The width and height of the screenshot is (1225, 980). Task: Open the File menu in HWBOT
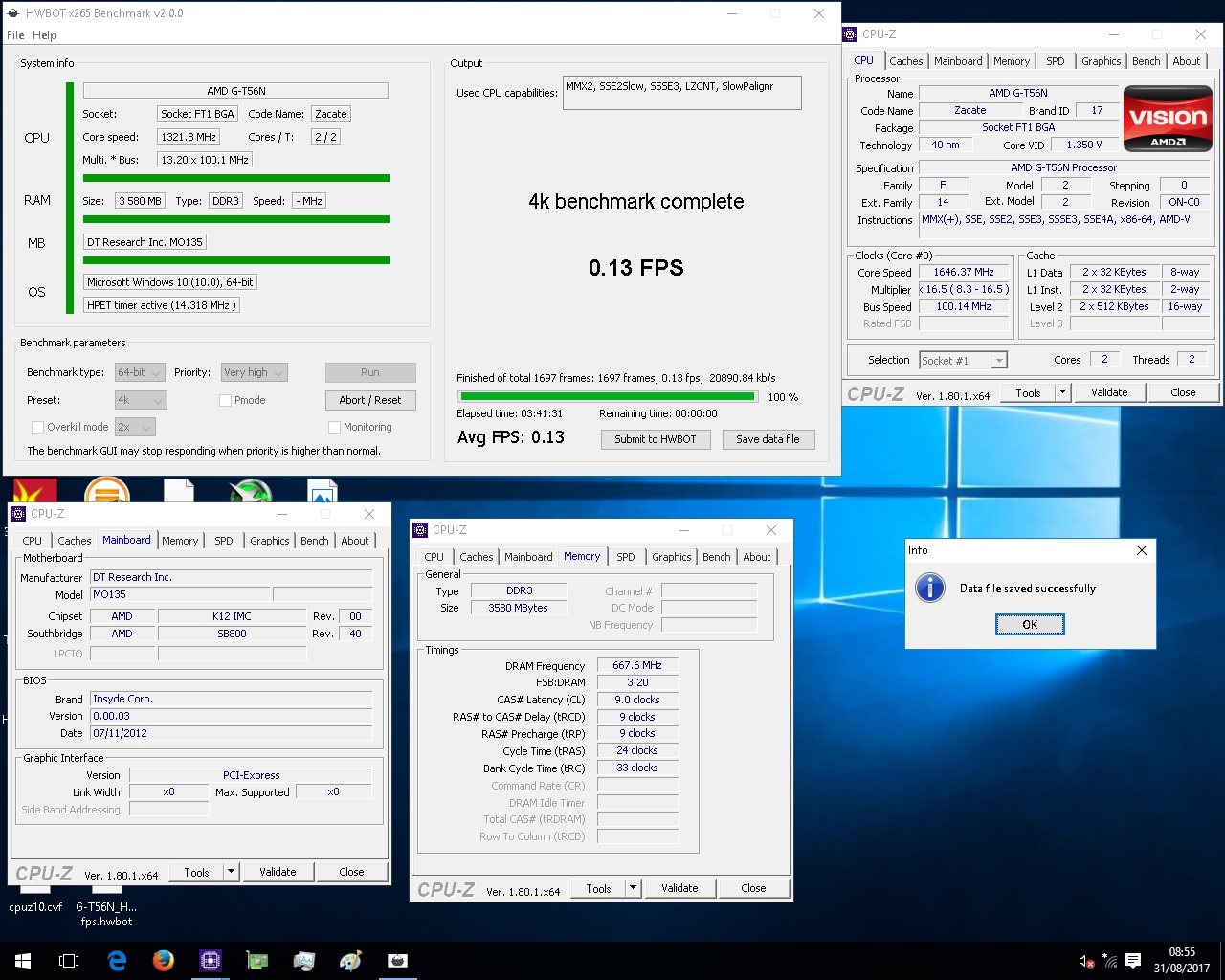point(15,35)
